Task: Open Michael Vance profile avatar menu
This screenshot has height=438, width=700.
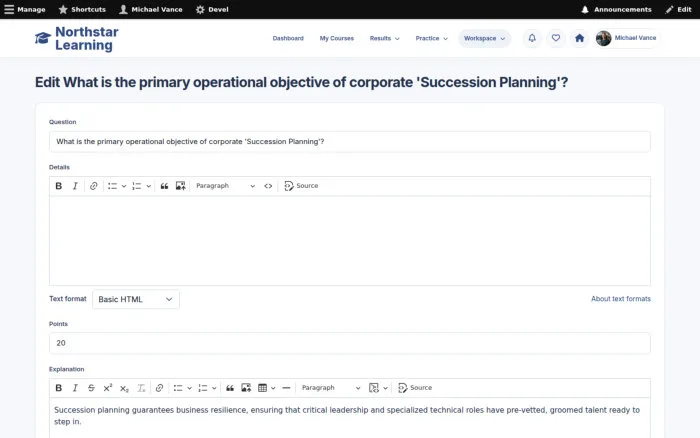Action: pyautogui.click(x=627, y=38)
